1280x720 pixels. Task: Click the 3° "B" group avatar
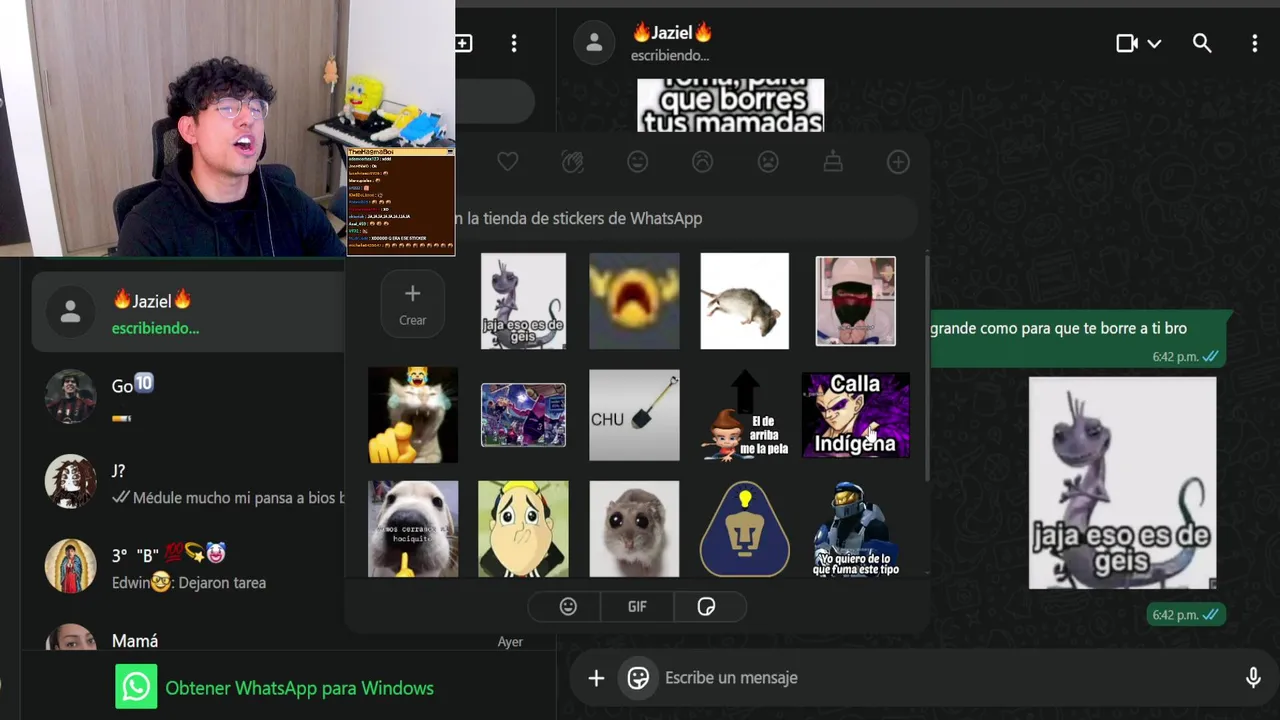tap(70, 566)
